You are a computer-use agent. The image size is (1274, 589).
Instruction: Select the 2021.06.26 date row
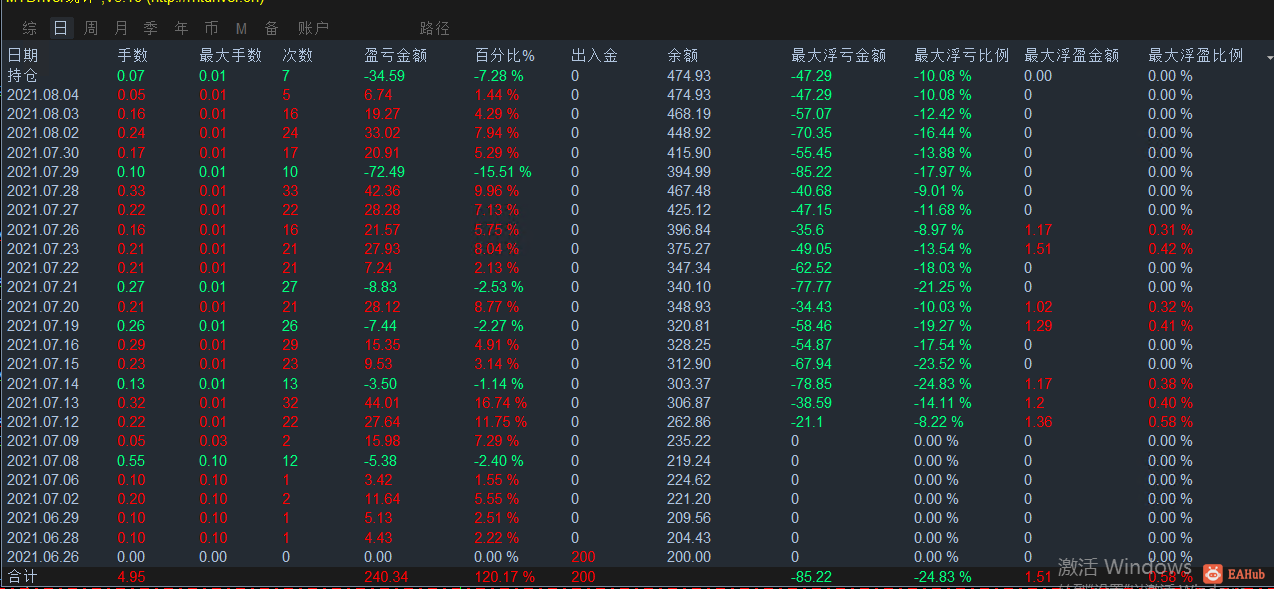click(x=637, y=557)
